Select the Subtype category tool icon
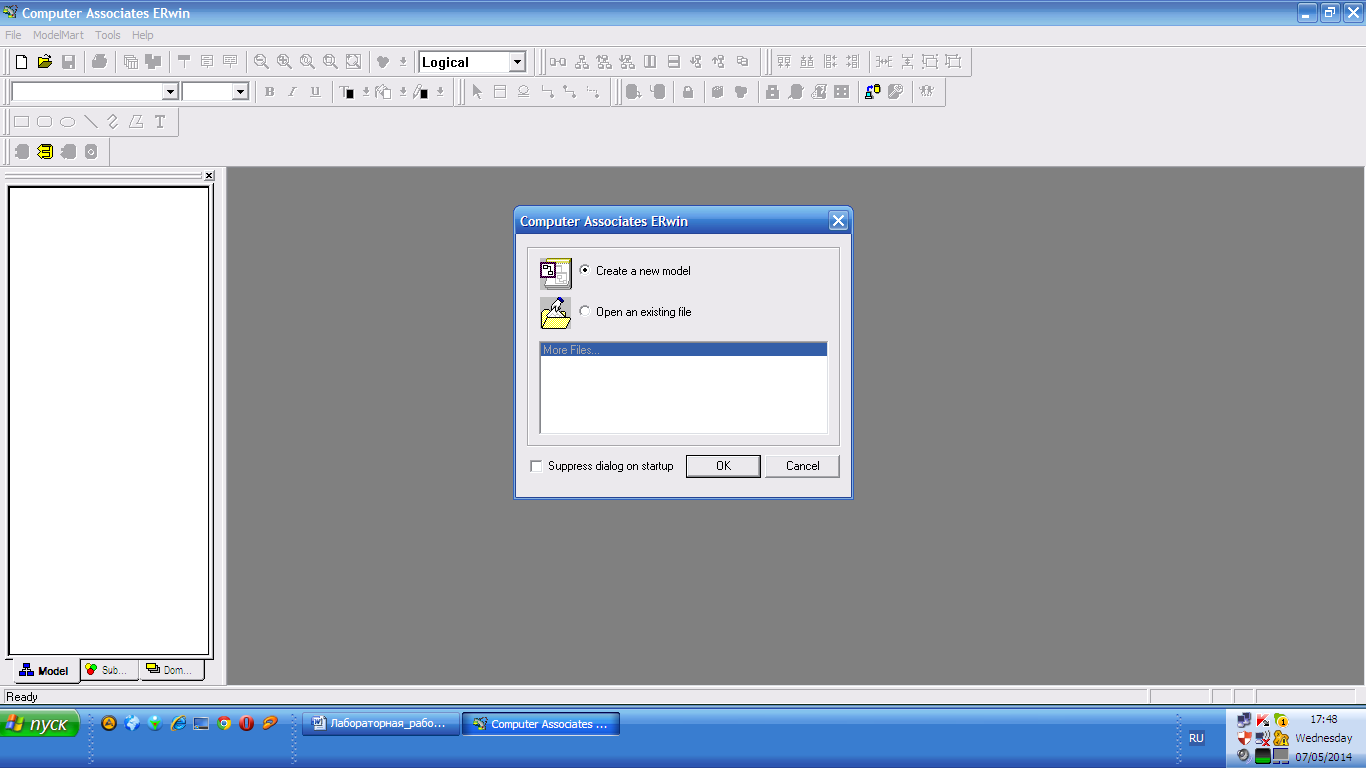 pos(523,92)
